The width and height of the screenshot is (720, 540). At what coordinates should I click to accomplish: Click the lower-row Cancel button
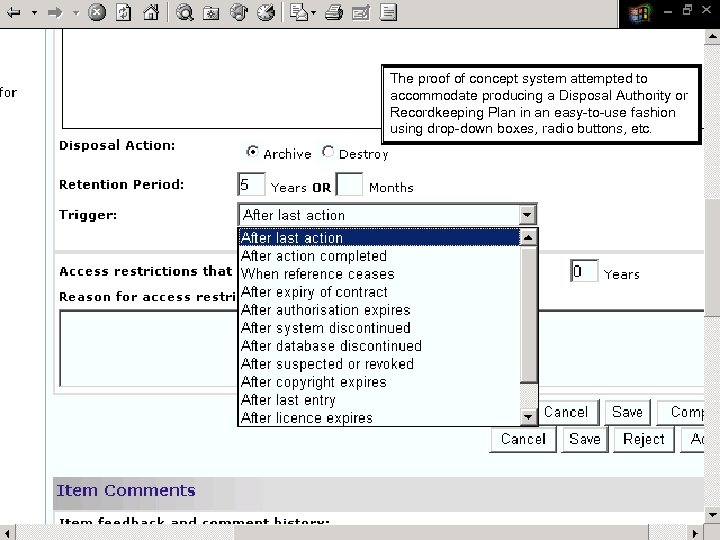523,439
